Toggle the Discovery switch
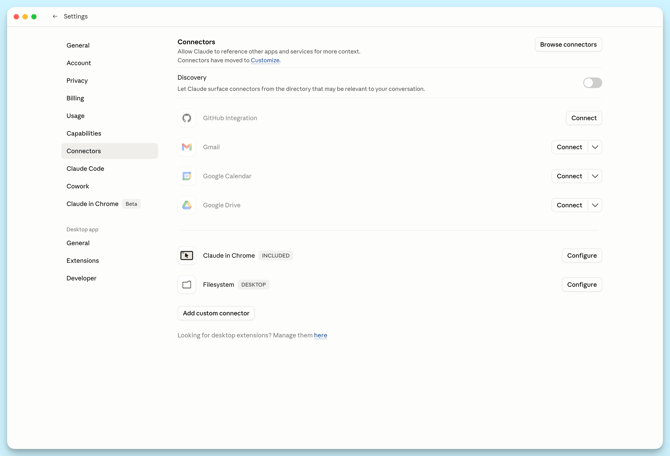 click(x=592, y=82)
